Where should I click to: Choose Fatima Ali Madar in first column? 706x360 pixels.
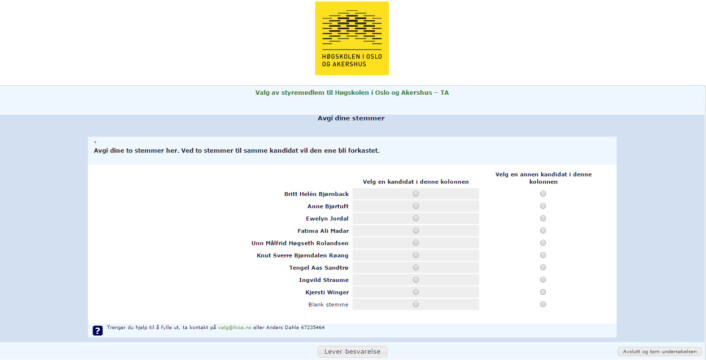pyautogui.click(x=416, y=230)
